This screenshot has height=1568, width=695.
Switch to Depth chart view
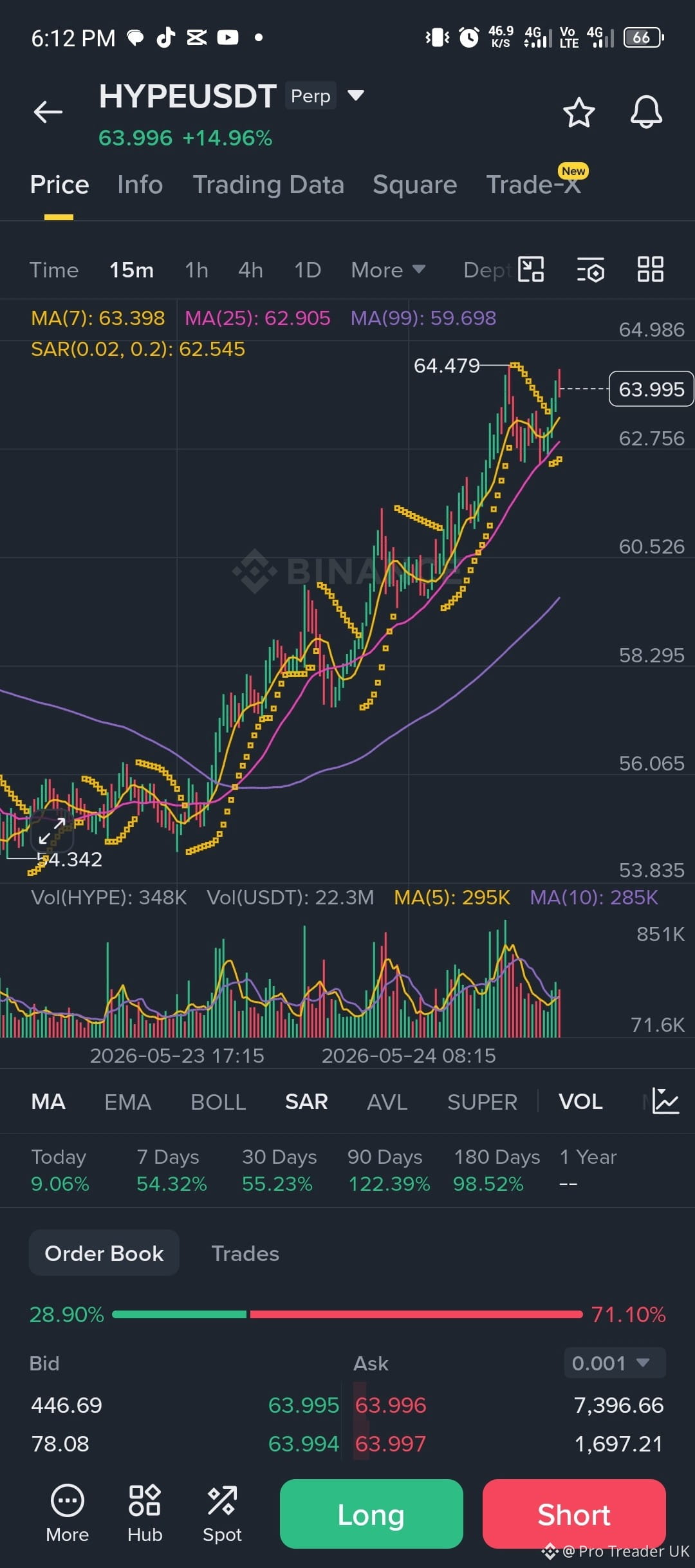488,270
